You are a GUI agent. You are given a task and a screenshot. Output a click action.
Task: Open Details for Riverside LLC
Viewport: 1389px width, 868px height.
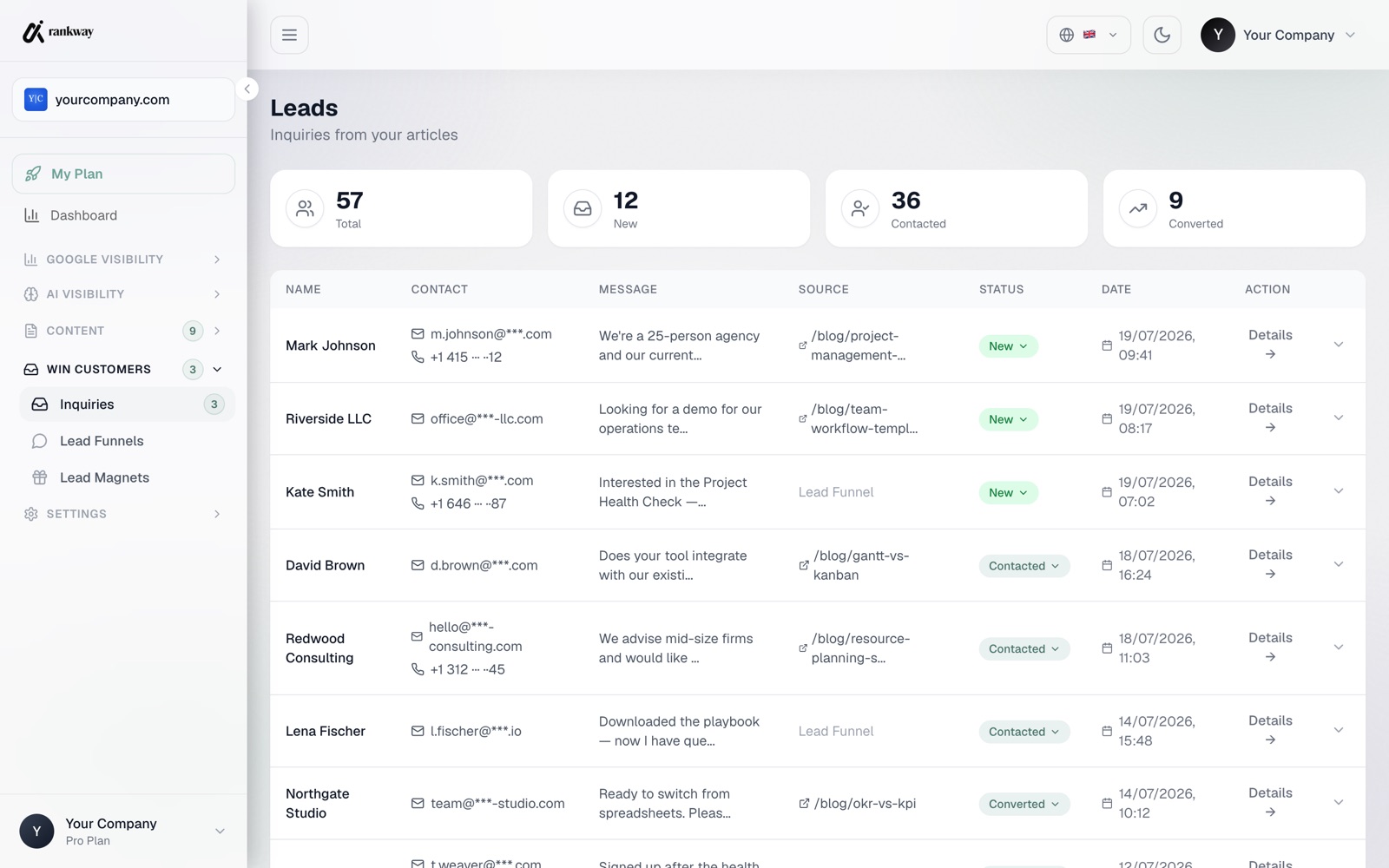pos(1270,418)
